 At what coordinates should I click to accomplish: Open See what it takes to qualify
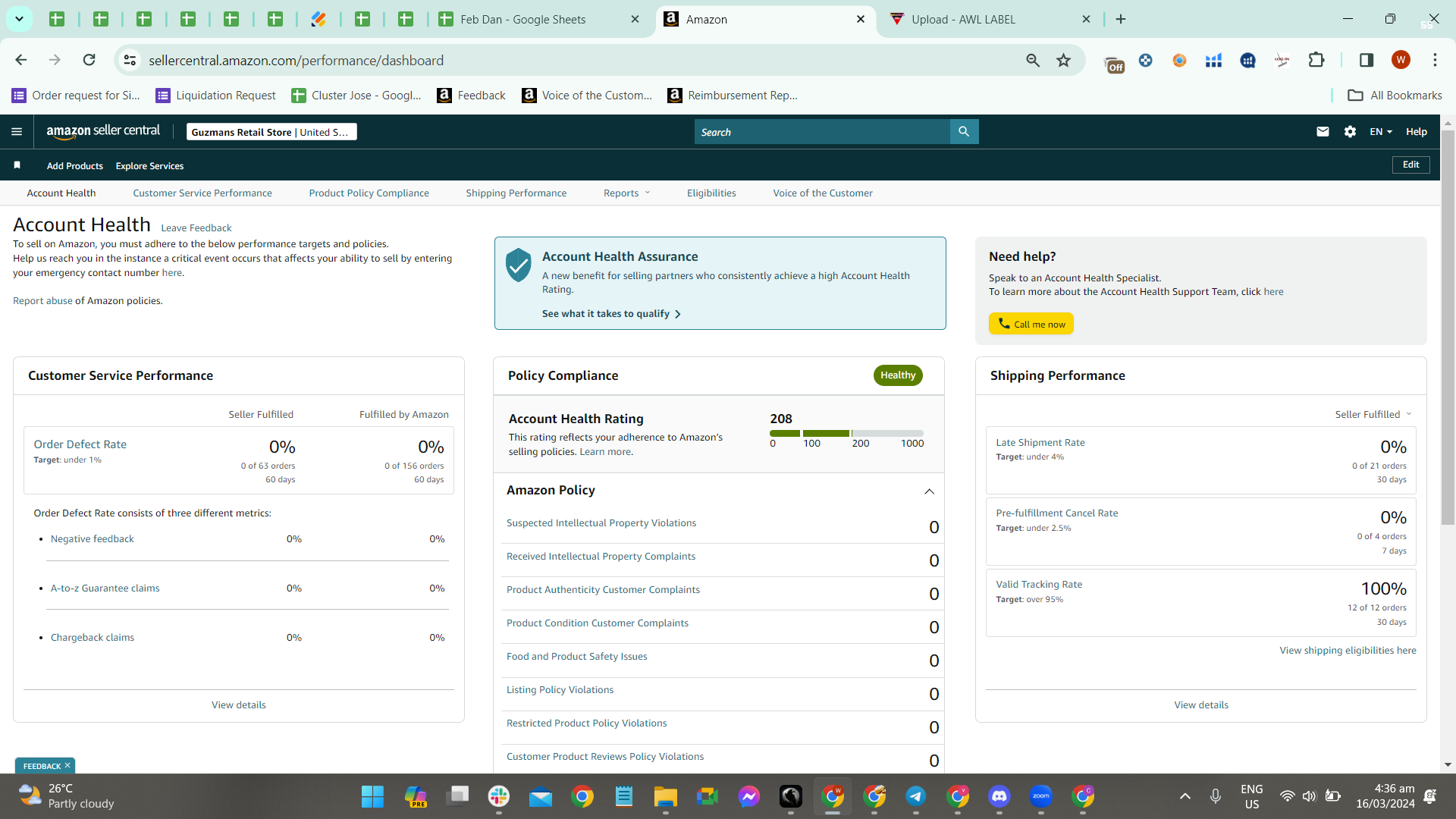click(611, 314)
